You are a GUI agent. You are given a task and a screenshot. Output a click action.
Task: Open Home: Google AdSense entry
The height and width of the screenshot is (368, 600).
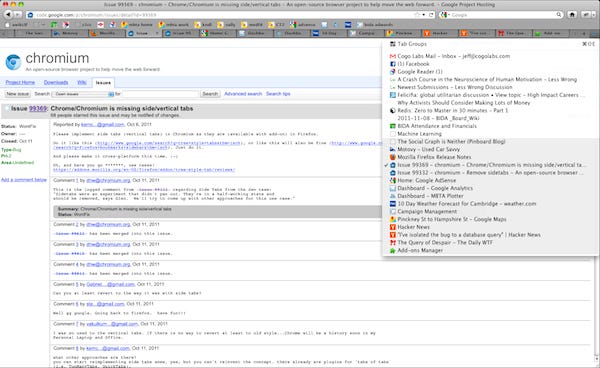tap(490, 180)
